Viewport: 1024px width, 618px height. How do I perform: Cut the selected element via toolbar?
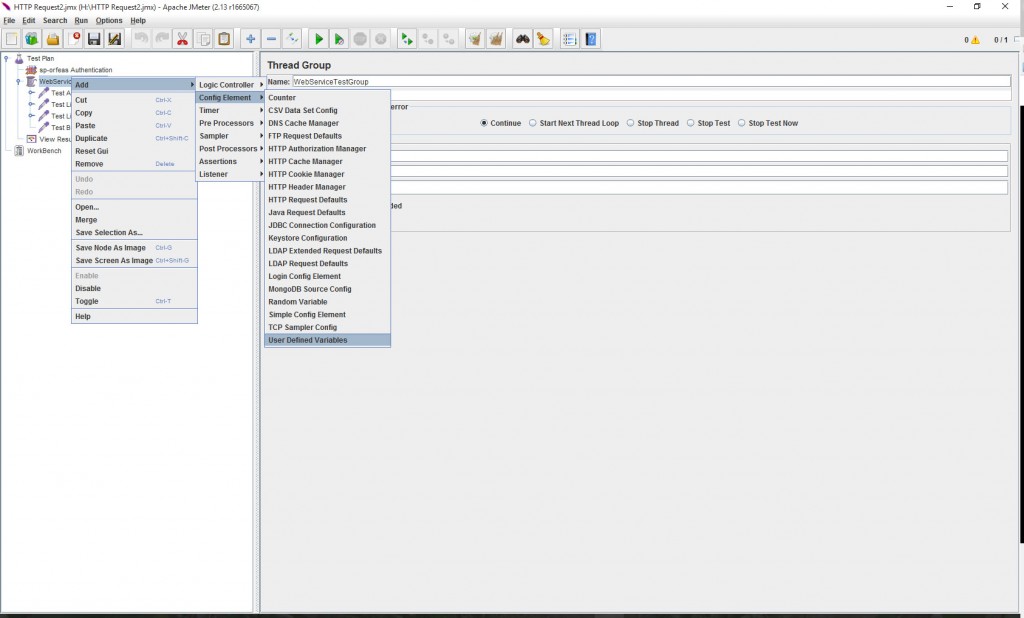coord(183,38)
